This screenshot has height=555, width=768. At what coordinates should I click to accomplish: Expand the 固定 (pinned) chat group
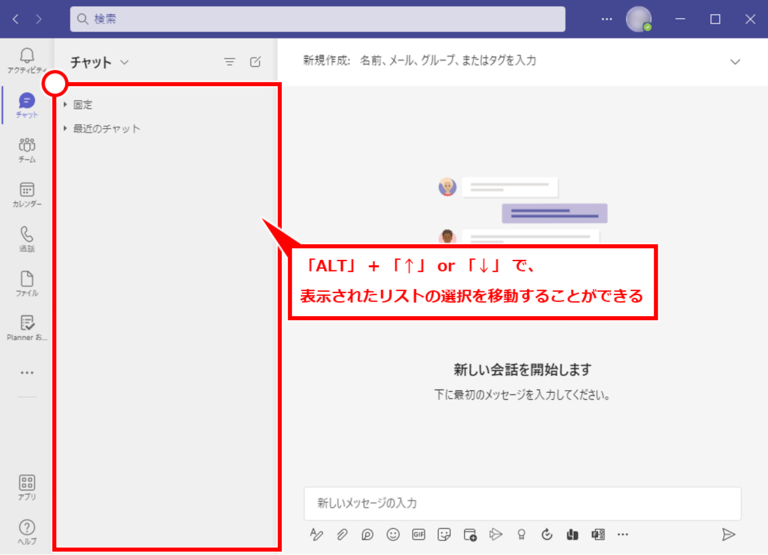point(78,104)
